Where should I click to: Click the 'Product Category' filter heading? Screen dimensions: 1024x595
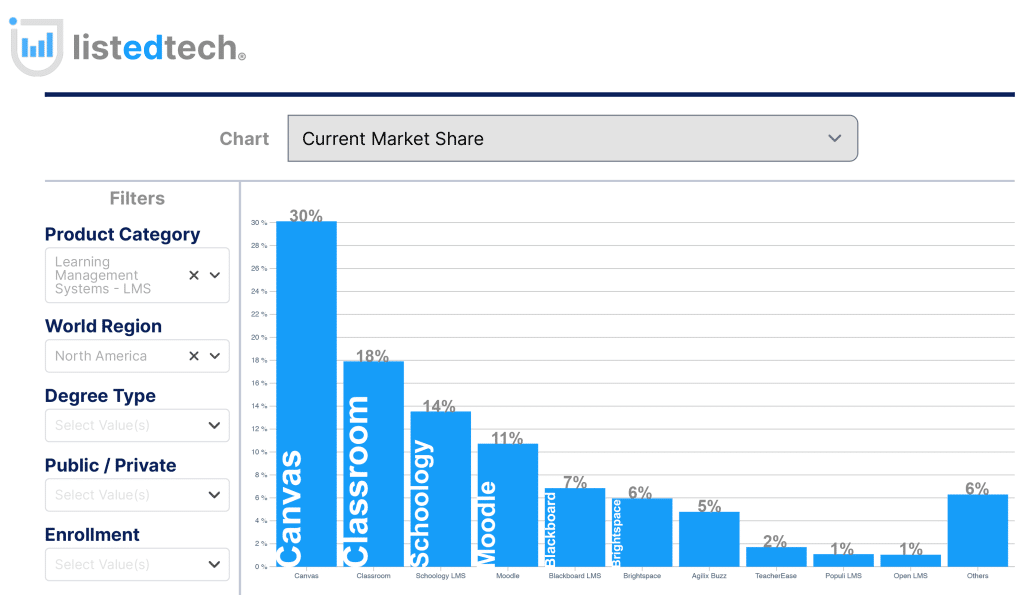click(x=122, y=234)
